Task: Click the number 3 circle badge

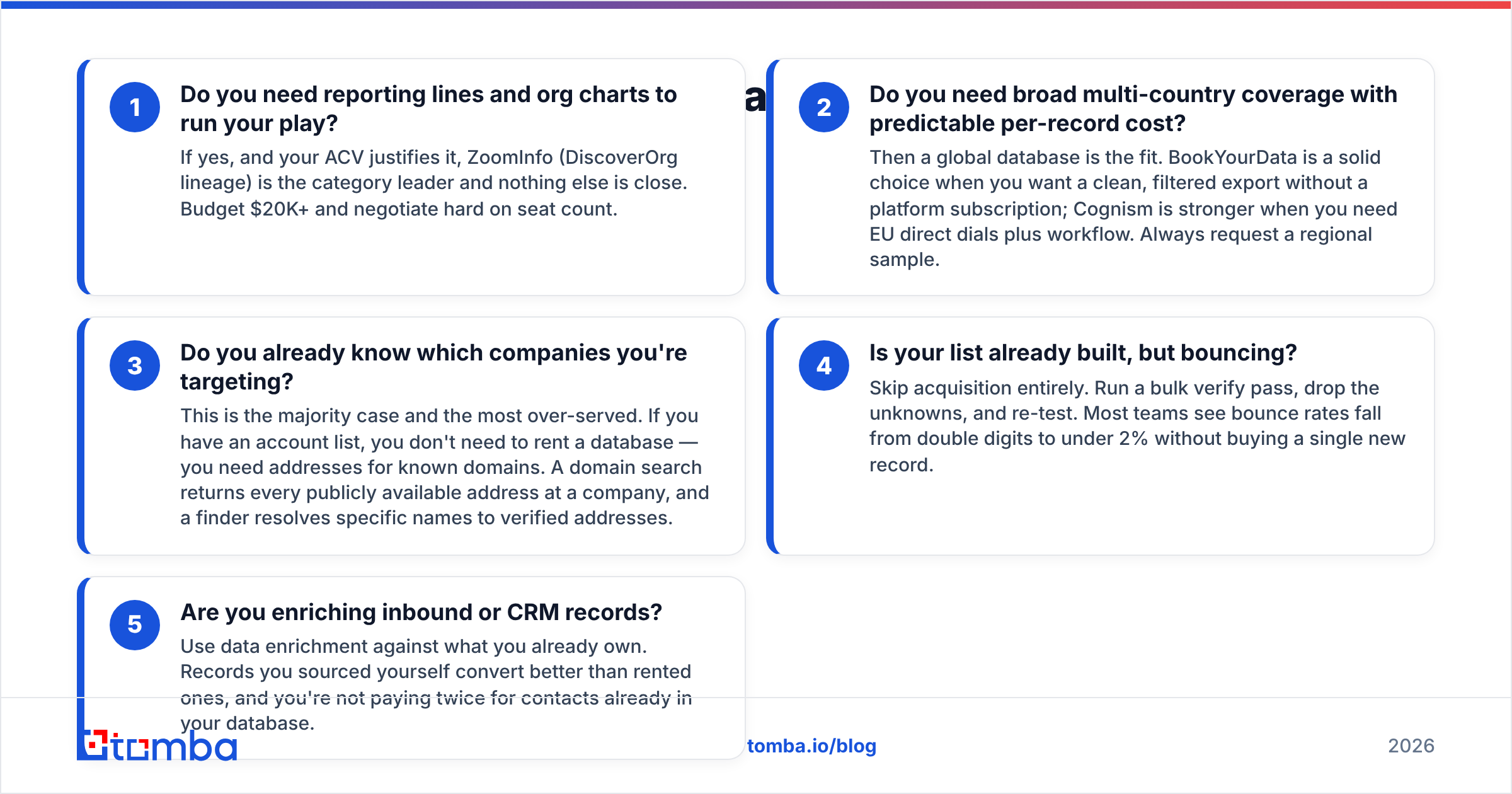Action: [135, 365]
